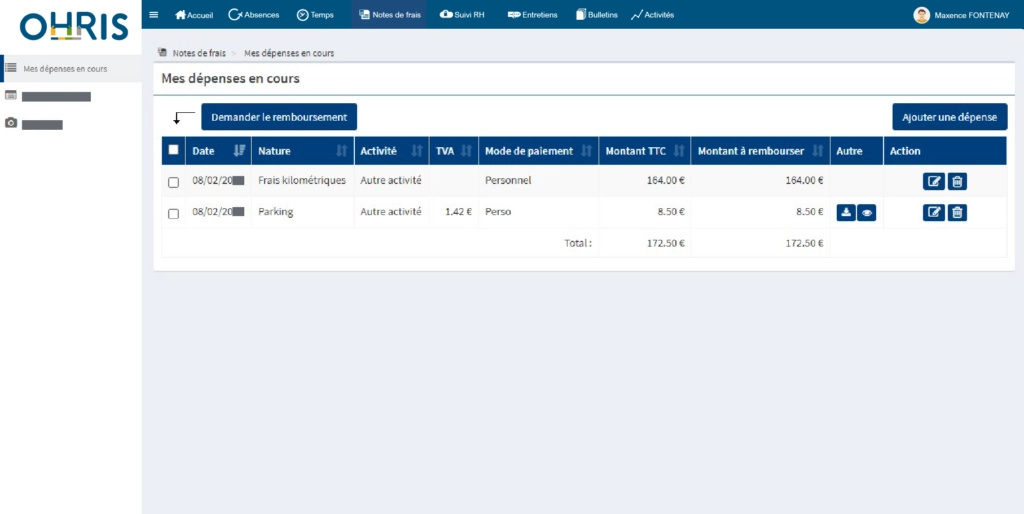Check the Frais kilométriques row checkbox
1024x514 pixels.
coord(173,182)
